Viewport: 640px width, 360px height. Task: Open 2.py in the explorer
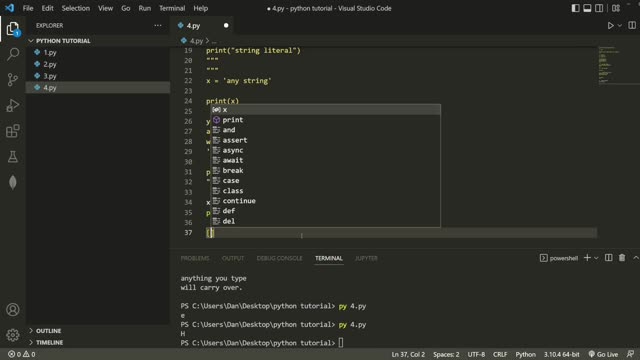(x=98, y=64)
